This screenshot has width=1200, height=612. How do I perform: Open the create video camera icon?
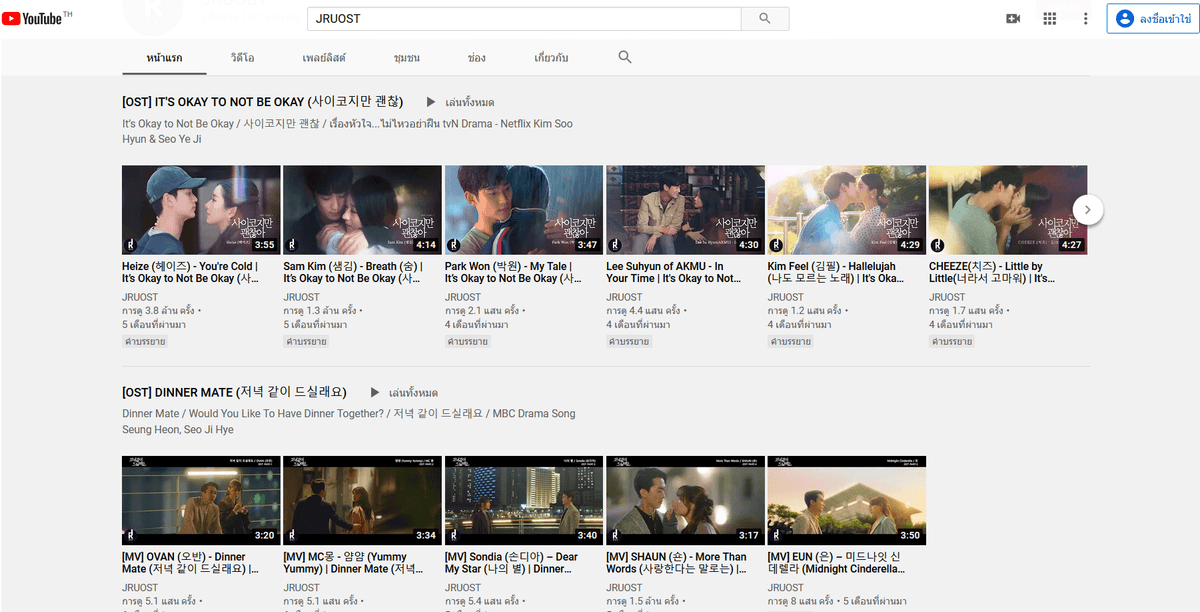pos(1013,19)
